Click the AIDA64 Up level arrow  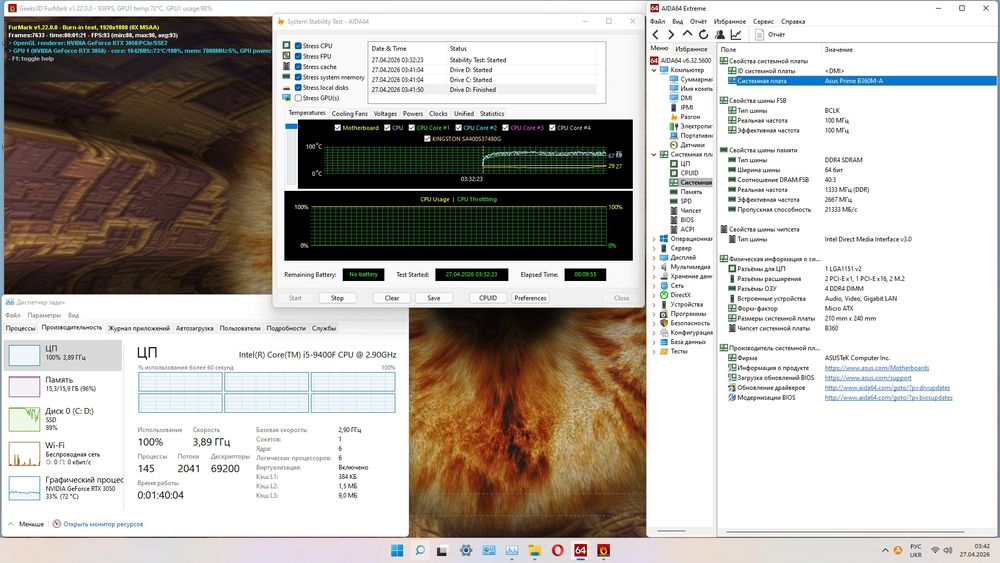687,34
